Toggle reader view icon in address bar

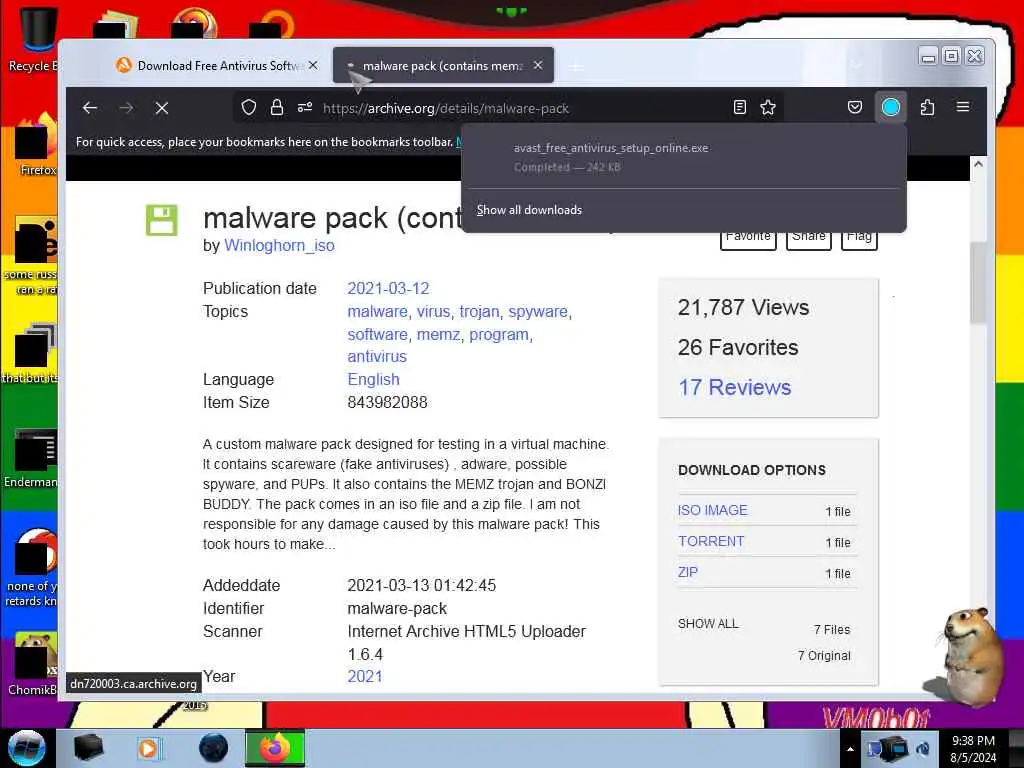pos(739,107)
